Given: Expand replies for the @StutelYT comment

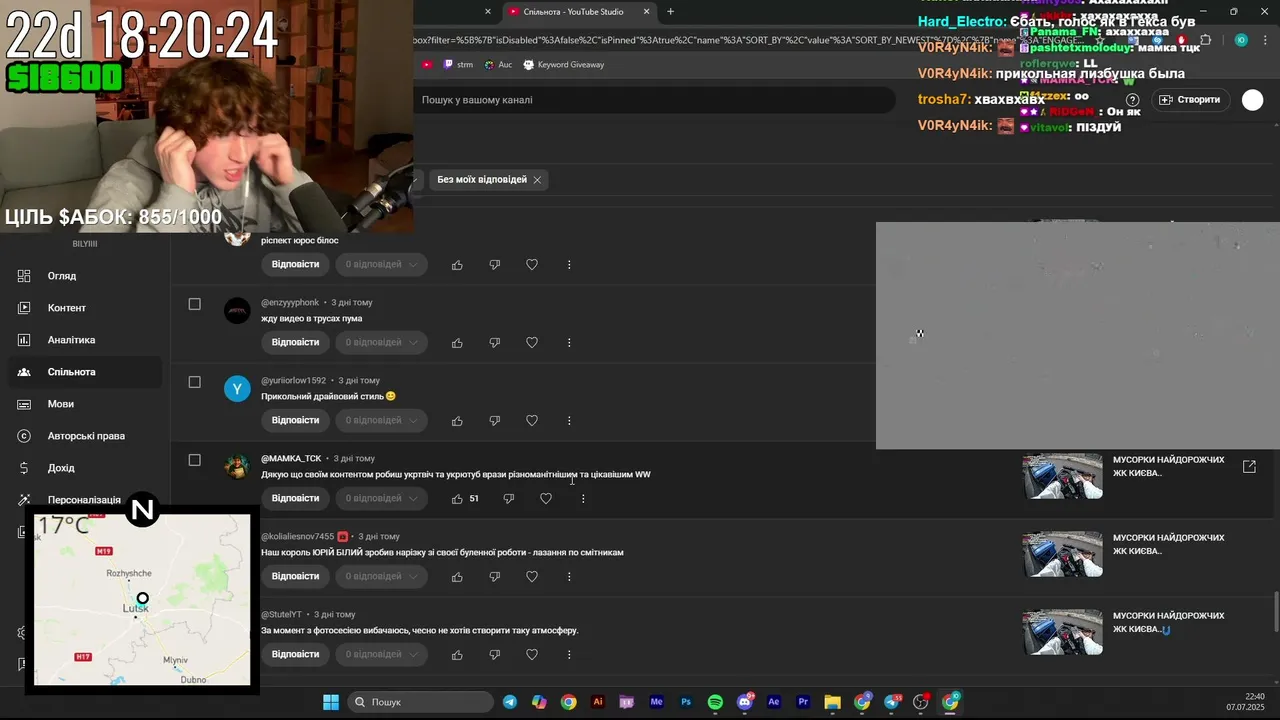Looking at the screenshot, I should pyautogui.click(x=382, y=655).
